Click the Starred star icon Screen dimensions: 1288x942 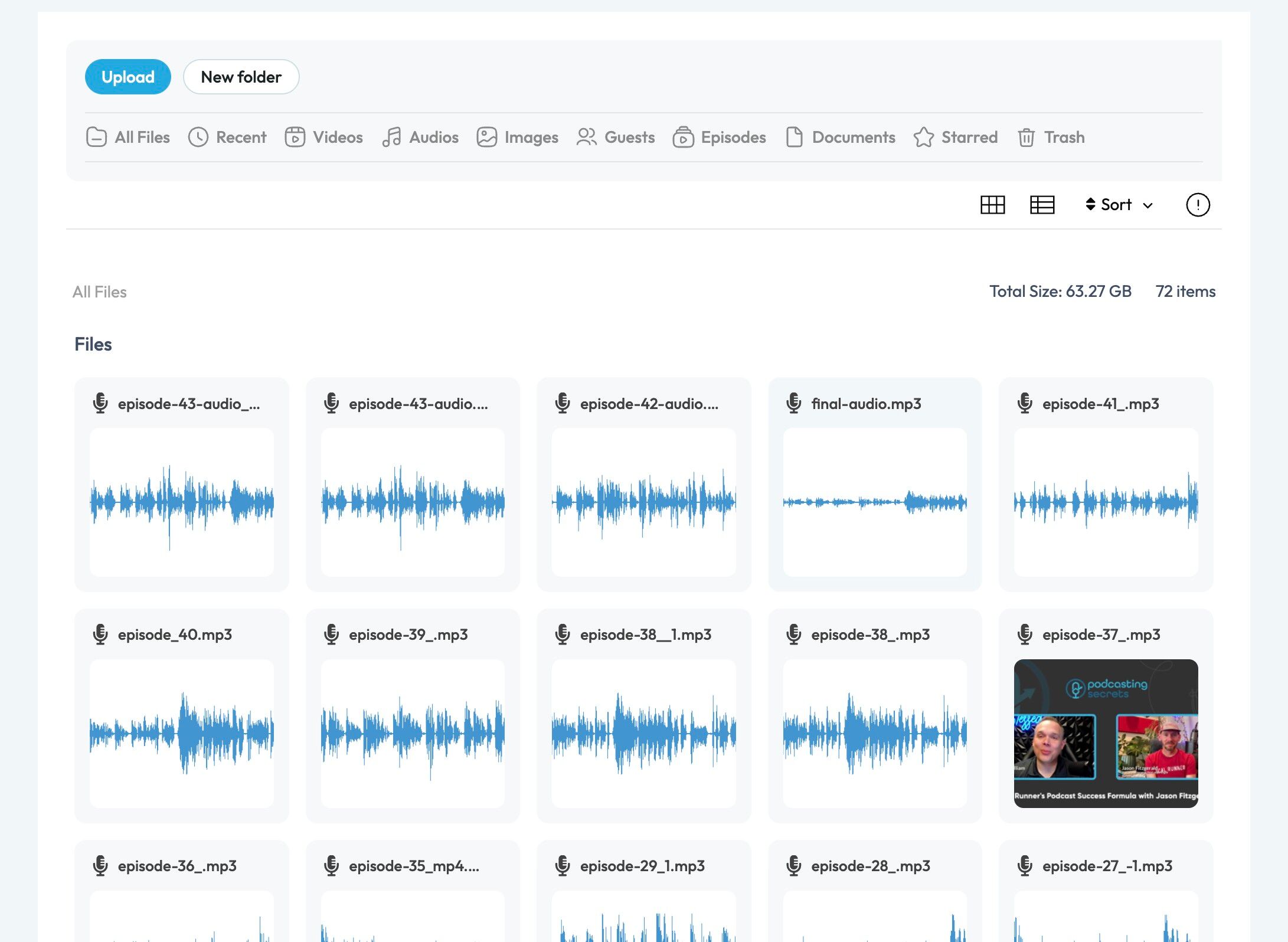click(923, 138)
